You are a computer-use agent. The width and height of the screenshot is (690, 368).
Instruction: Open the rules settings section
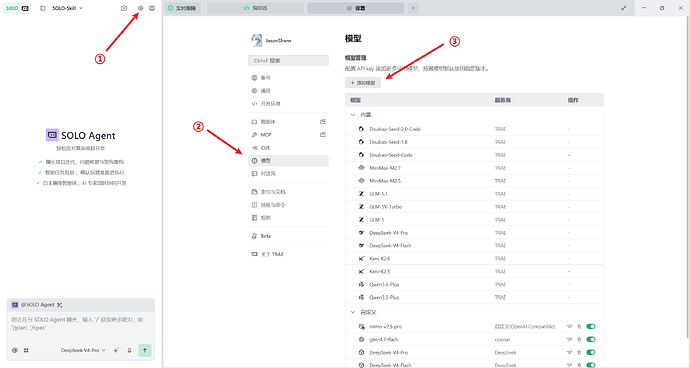click(x=288, y=218)
